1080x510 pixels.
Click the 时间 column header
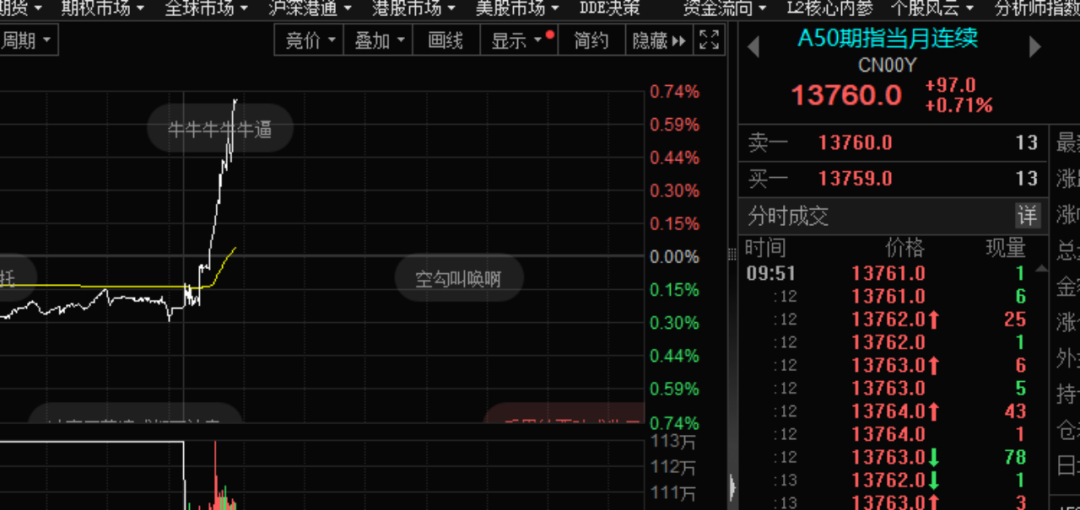click(x=765, y=247)
